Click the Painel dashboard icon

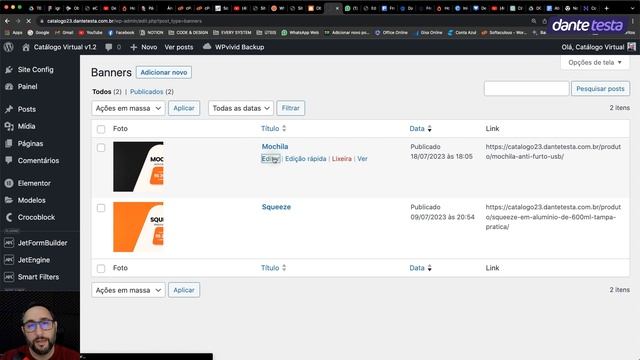click(9, 87)
